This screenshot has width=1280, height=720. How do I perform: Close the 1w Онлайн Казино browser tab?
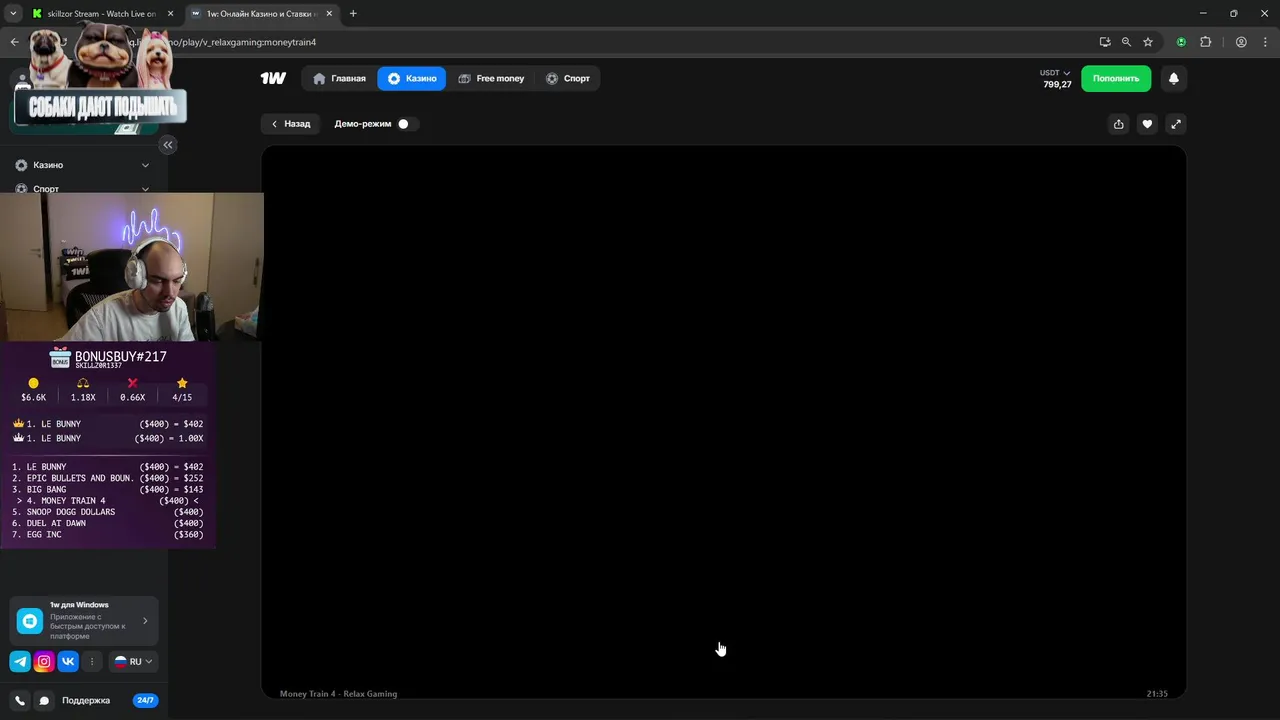tap(329, 14)
